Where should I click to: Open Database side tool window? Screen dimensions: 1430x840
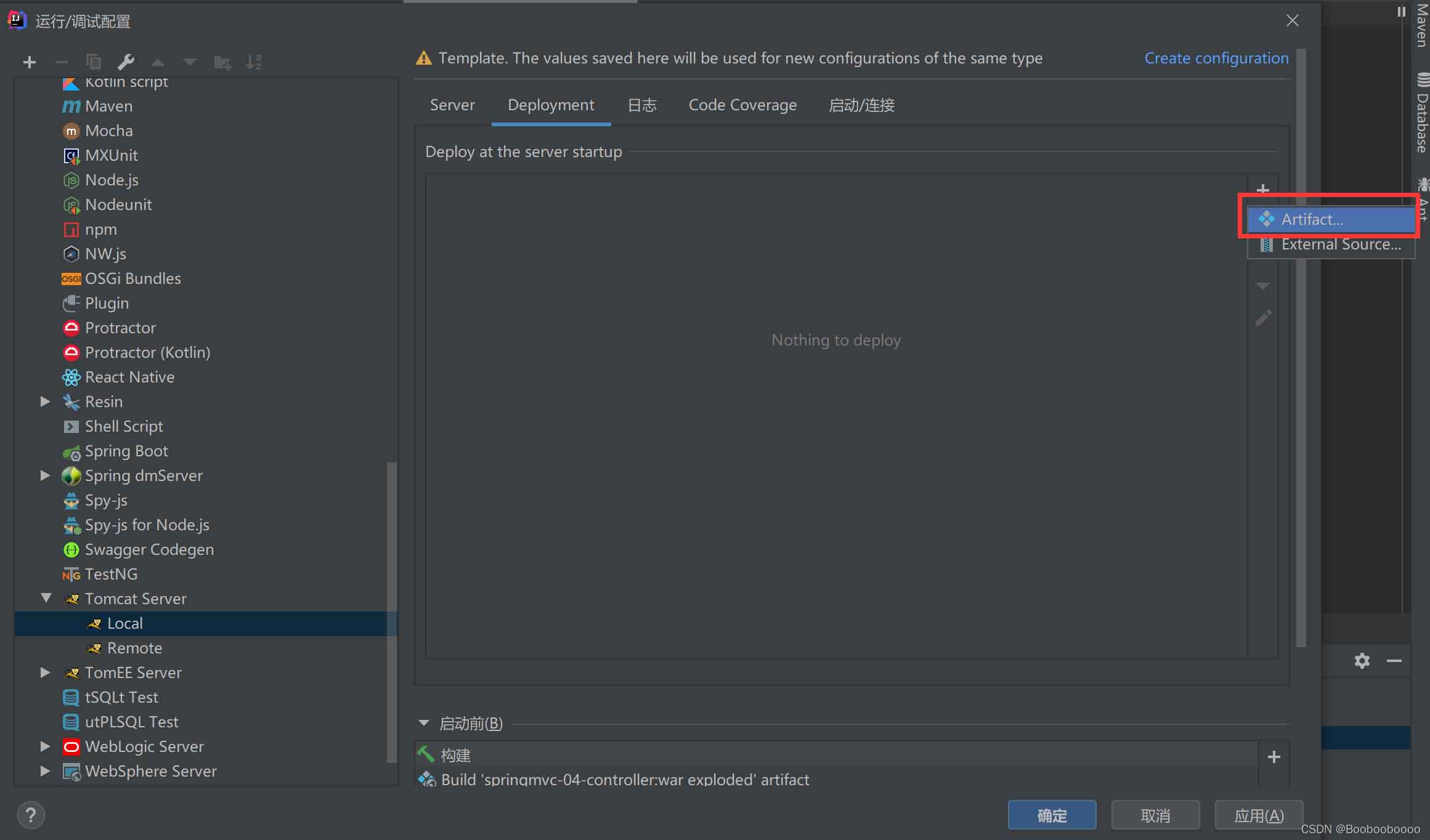tap(1421, 114)
